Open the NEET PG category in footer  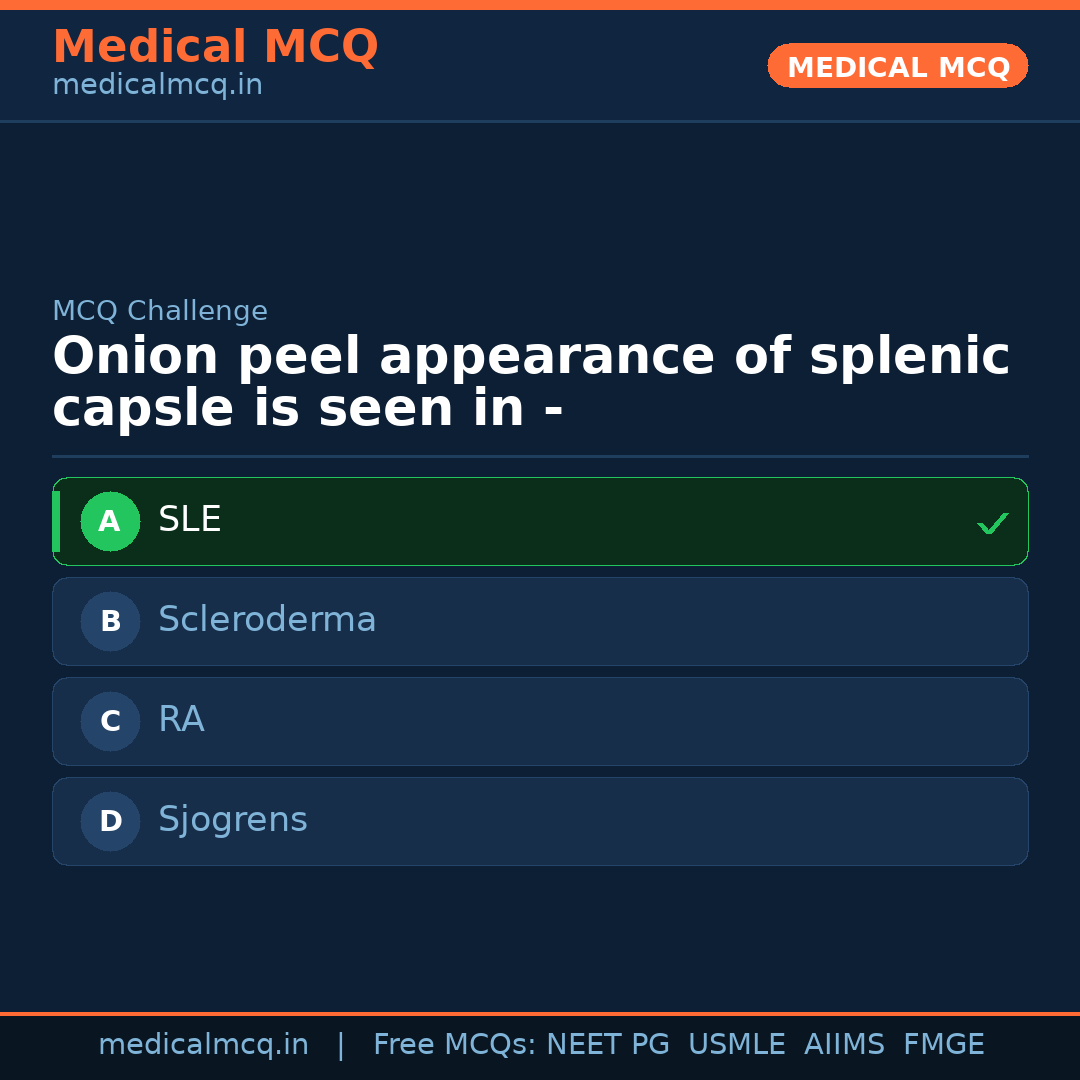607,1043
